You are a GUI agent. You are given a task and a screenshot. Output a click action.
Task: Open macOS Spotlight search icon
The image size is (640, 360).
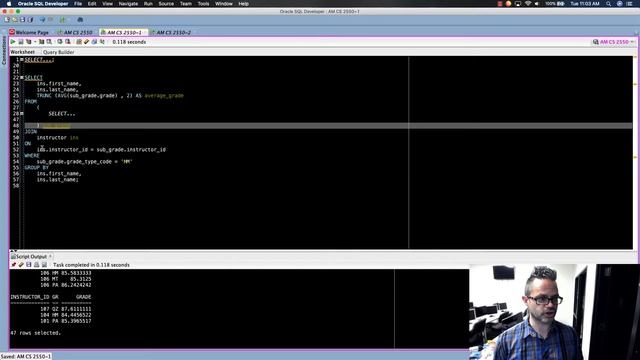coord(608,4)
